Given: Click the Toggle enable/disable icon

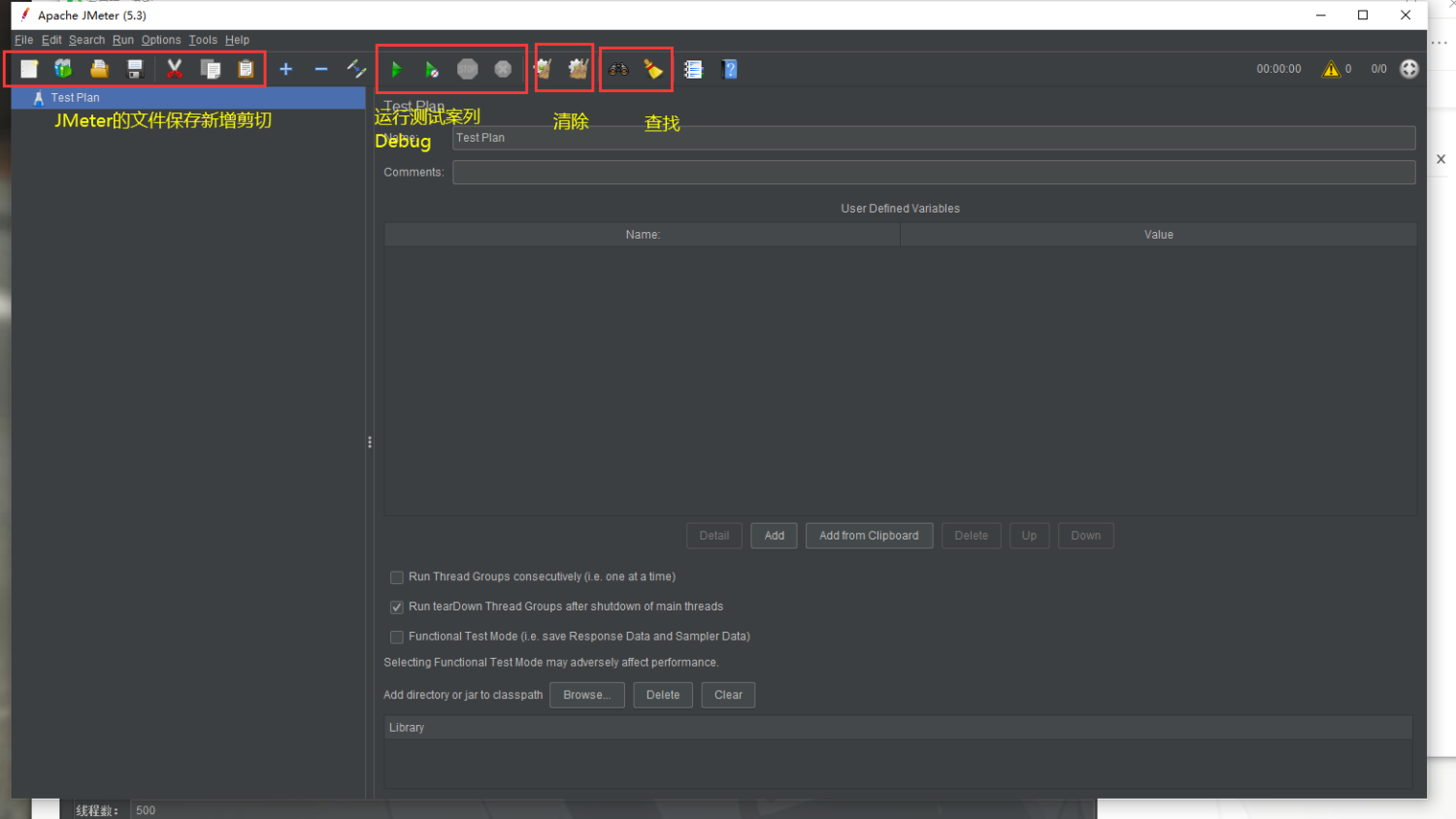Looking at the screenshot, I should (x=356, y=69).
